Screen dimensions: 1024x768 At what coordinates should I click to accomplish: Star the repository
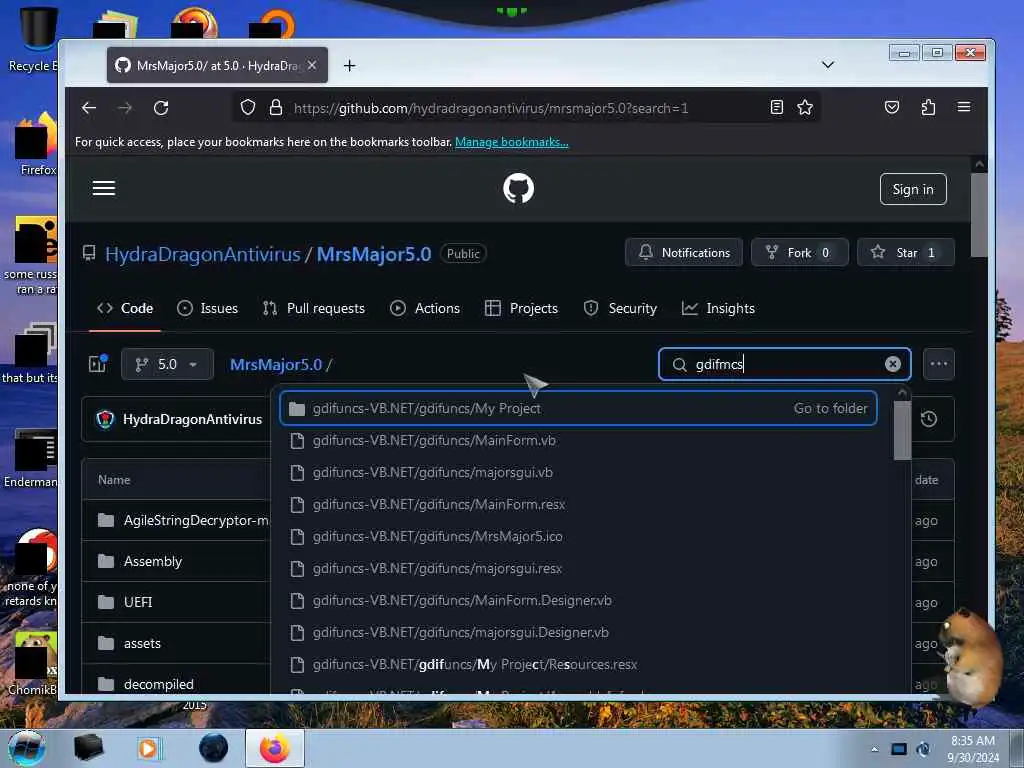(x=905, y=253)
